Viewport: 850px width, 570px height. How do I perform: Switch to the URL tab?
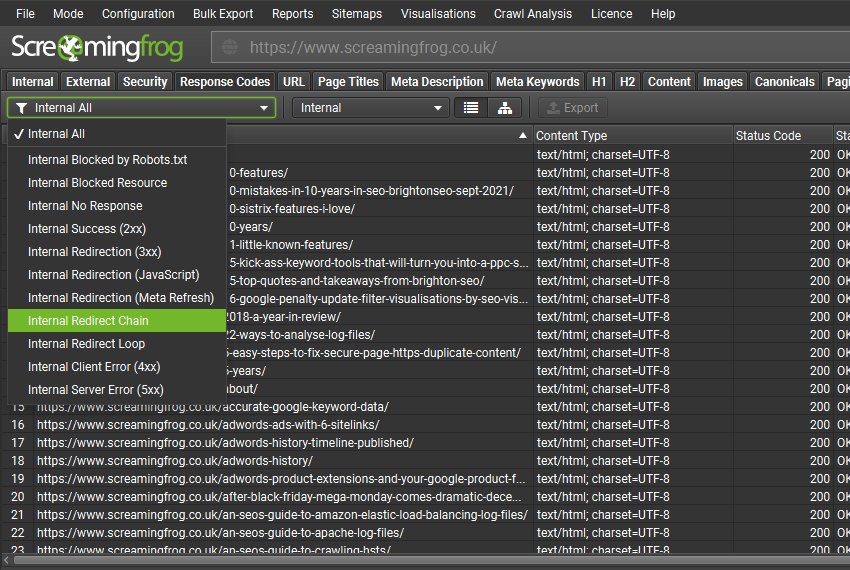(294, 81)
